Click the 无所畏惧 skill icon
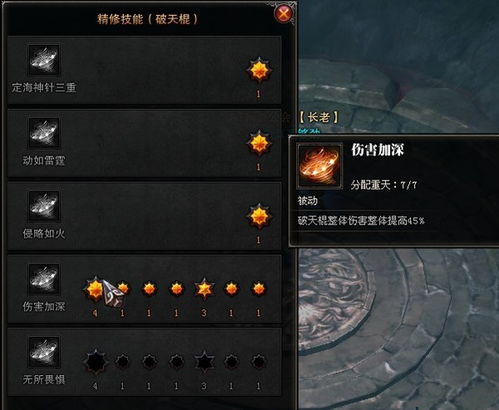 (x=44, y=352)
